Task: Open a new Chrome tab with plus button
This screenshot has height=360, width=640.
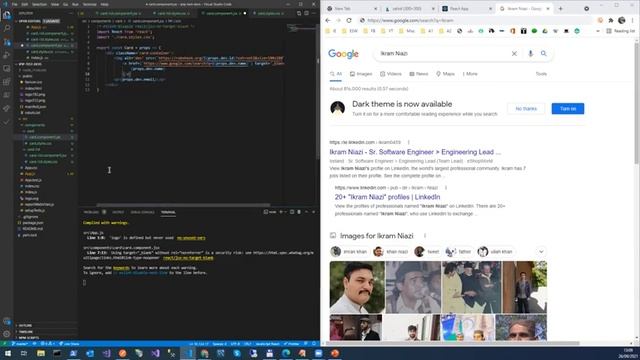Action: pyautogui.click(x=560, y=8)
